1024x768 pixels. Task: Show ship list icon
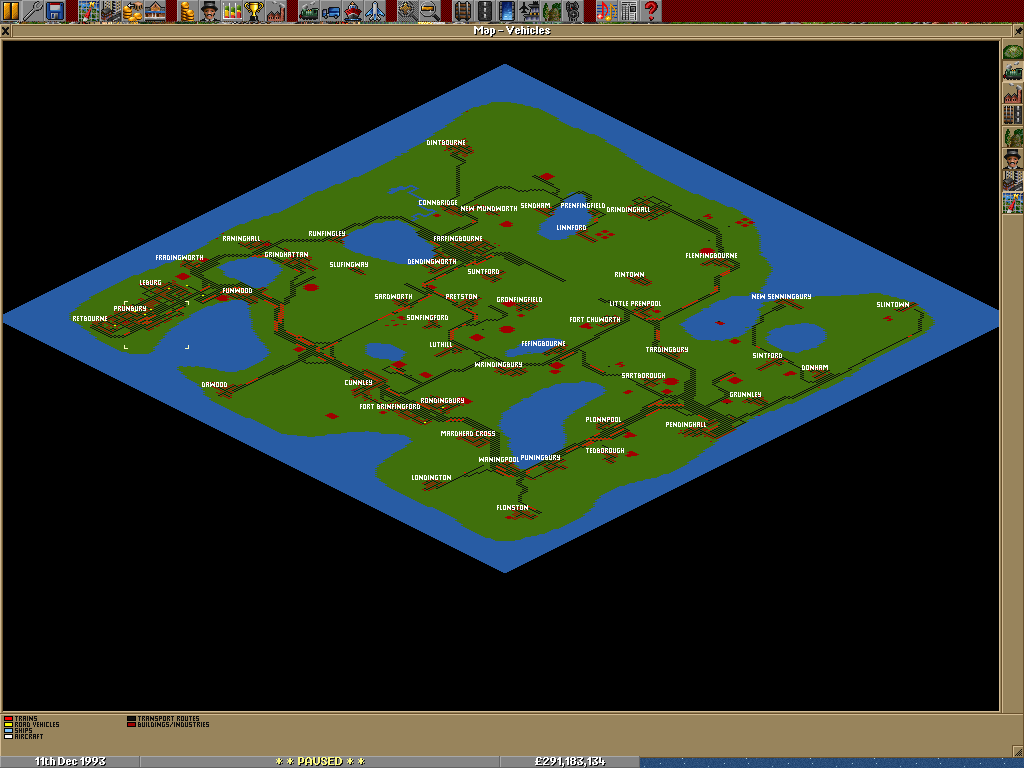pos(353,11)
